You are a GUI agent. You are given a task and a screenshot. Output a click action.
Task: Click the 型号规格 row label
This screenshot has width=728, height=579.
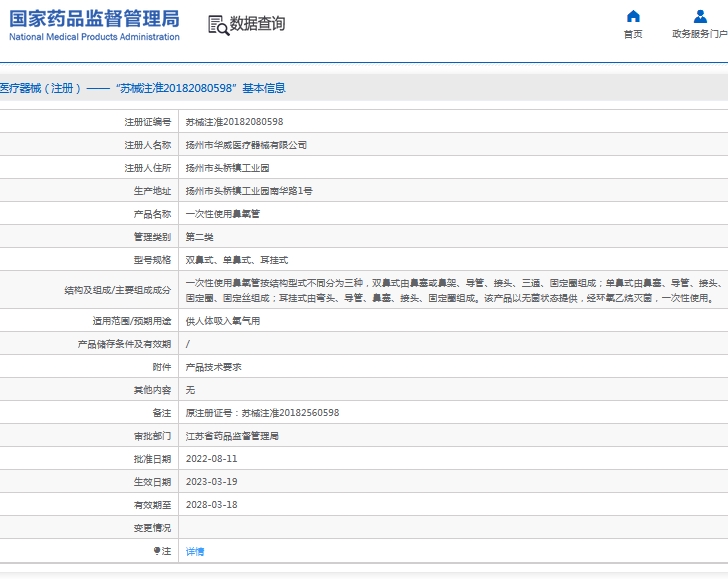[152, 260]
